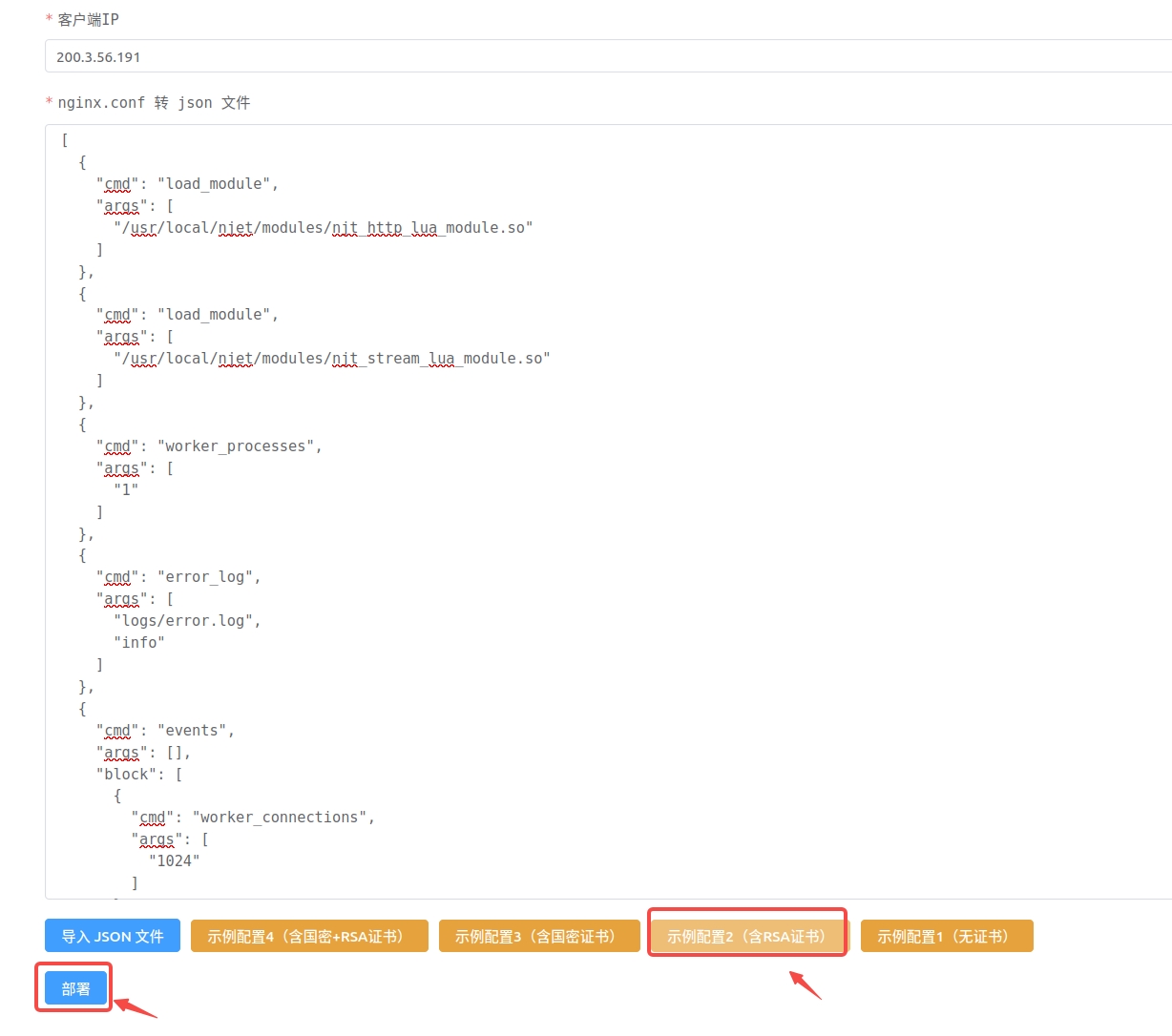Image resolution: width=1172 pixels, height=1036 pixels.
Task: Click the "info" argument line
Action: 139,643
